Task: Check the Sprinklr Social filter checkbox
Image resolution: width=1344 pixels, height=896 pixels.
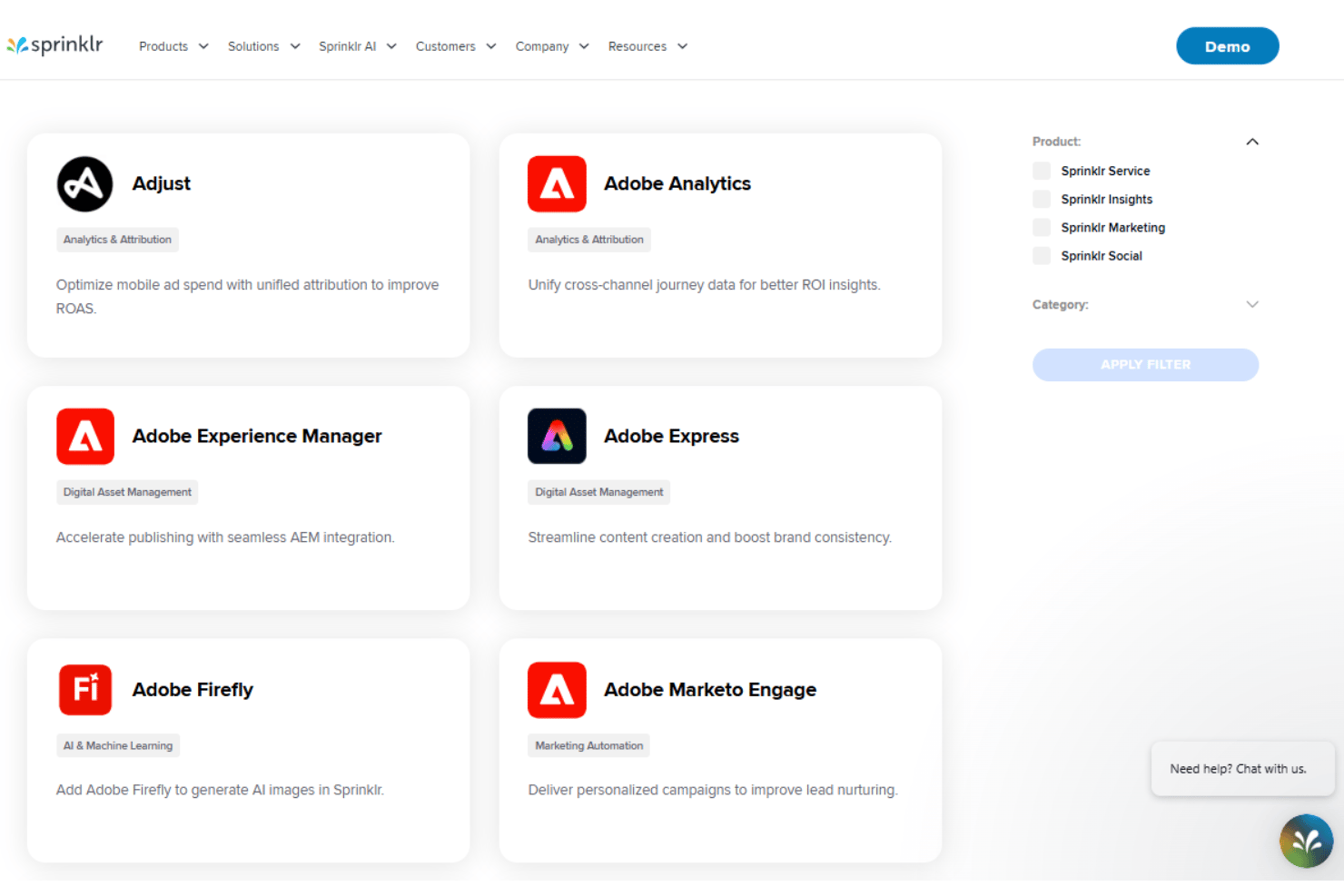Action: tap(1042, 256)
